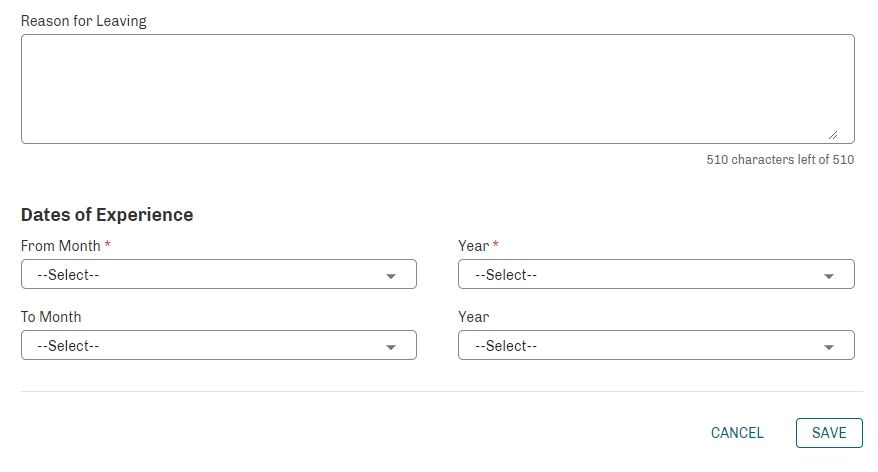Image resolution: width=878 pixels, height=472 pixels.
Task: Click the CANCEL link
Action: pos(737,433)
